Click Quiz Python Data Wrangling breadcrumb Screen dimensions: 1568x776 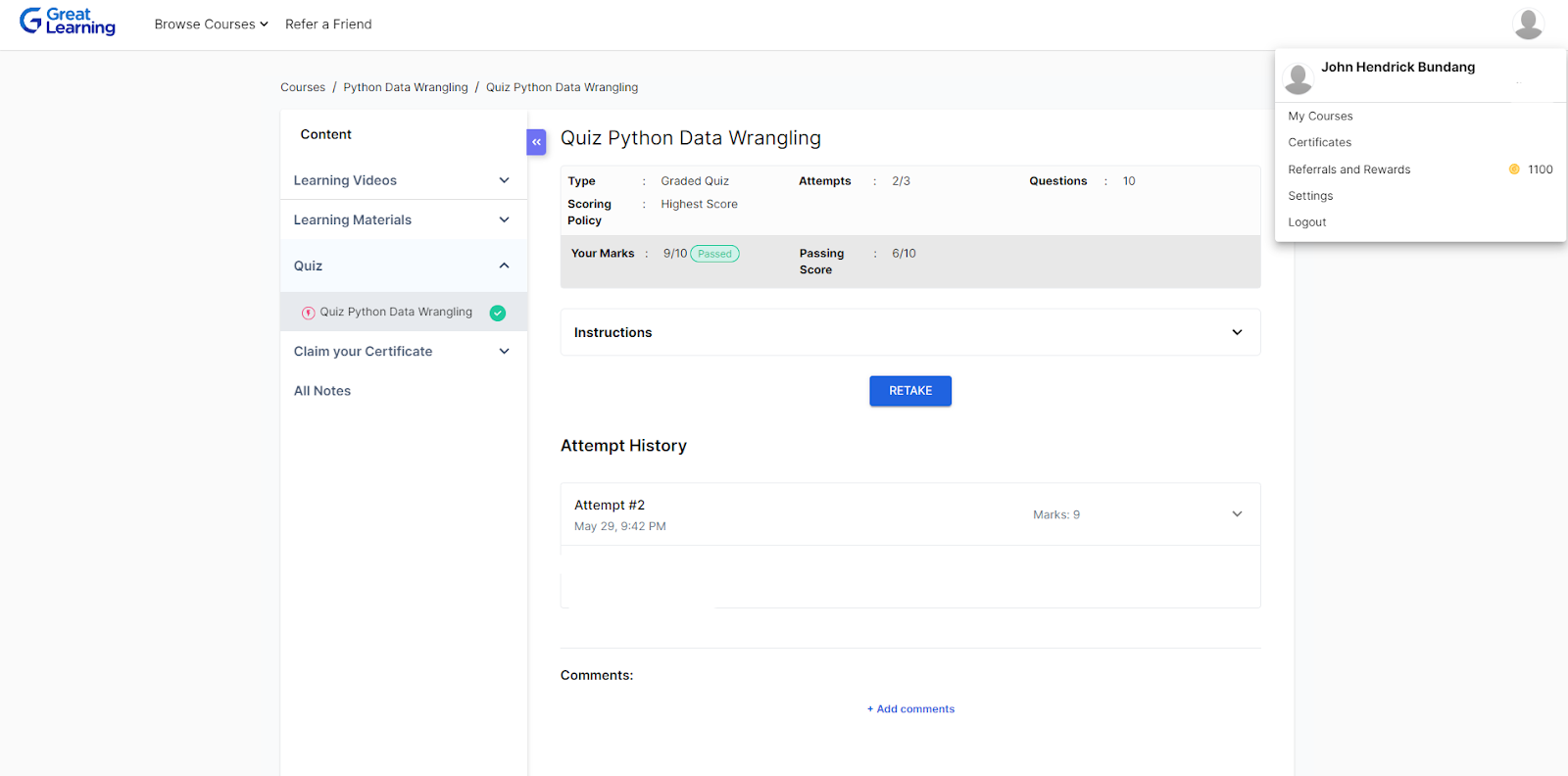[x=562, y=87]
